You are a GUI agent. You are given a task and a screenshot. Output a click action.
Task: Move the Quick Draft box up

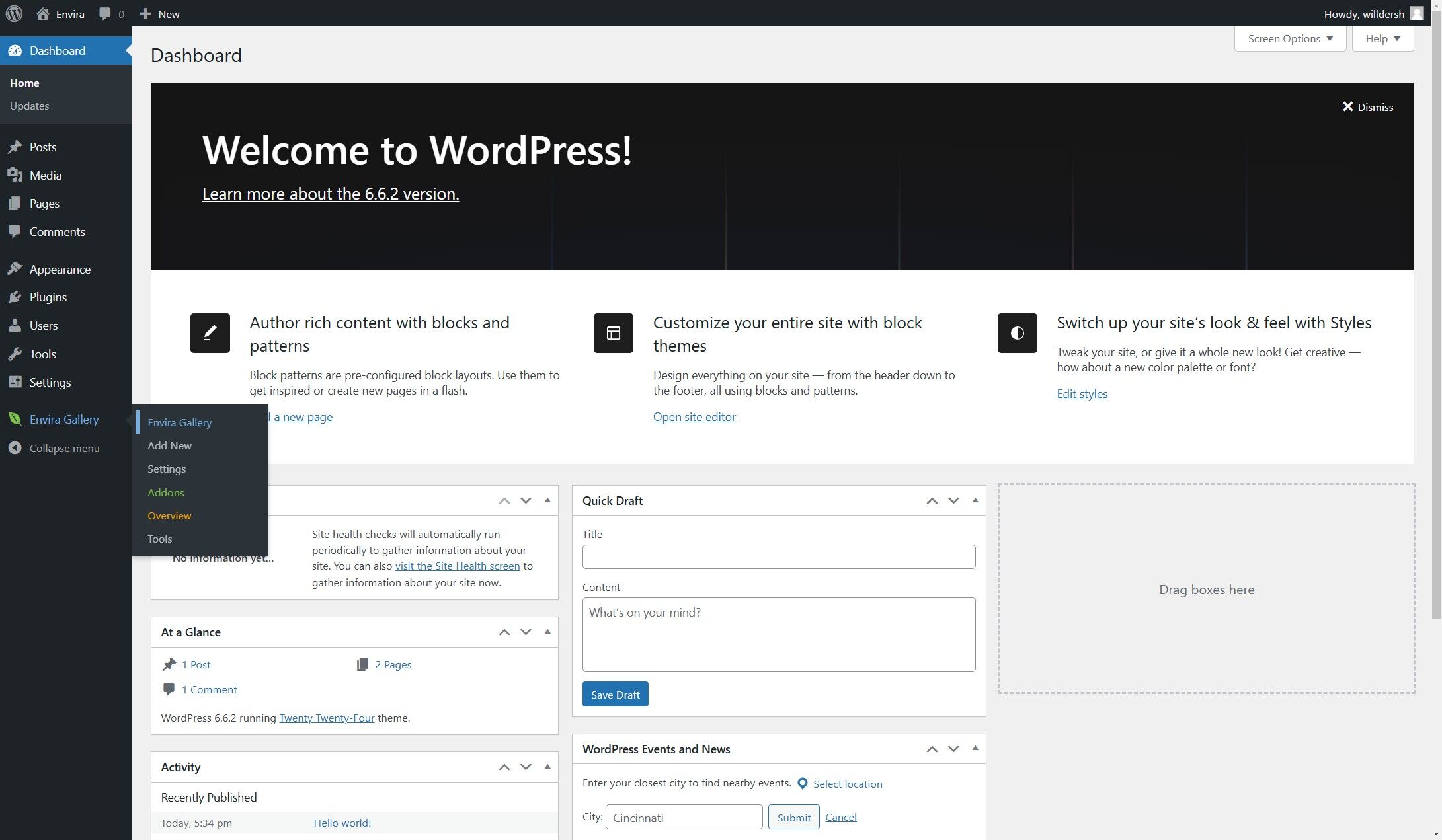click(932, 501)
